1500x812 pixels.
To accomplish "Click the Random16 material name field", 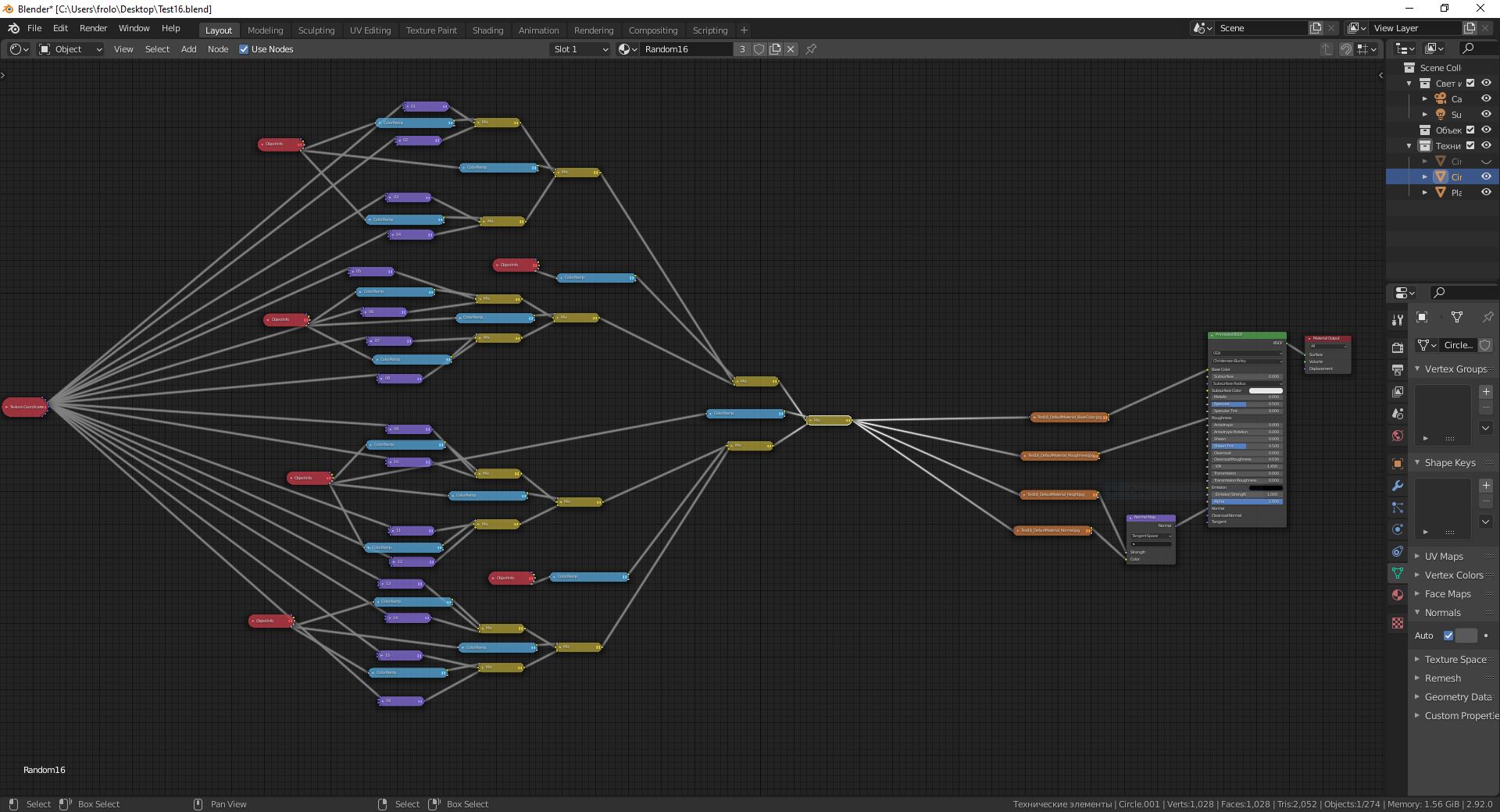I will [x=687, y=49].
